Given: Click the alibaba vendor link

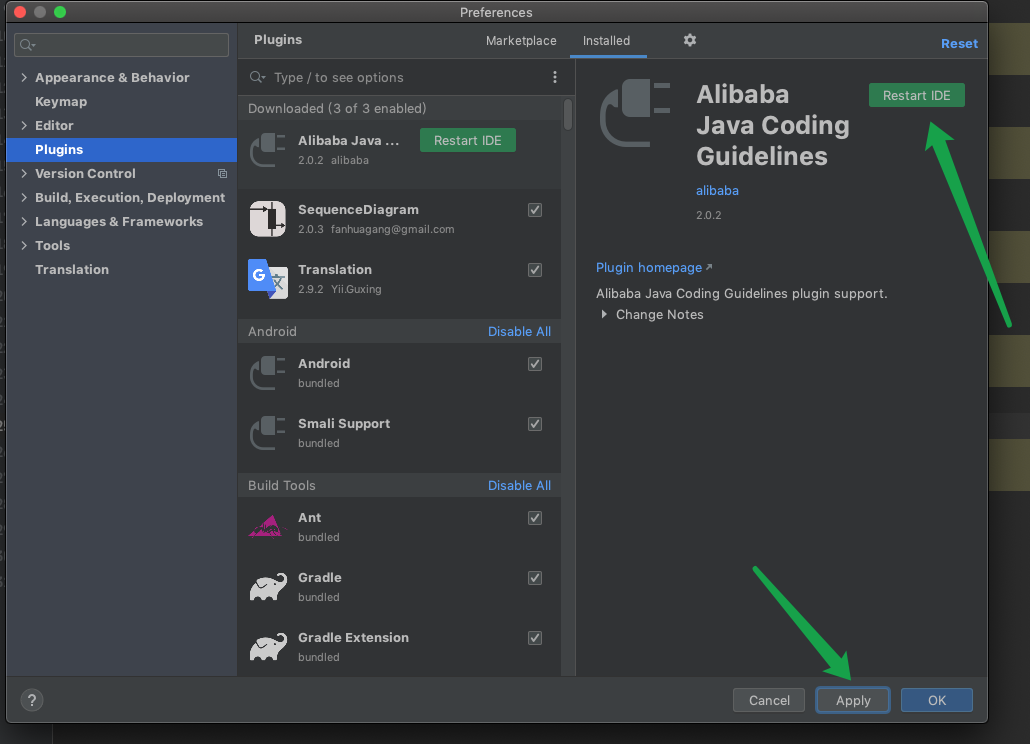Looking at the screenshot, I should pos(717,190).
